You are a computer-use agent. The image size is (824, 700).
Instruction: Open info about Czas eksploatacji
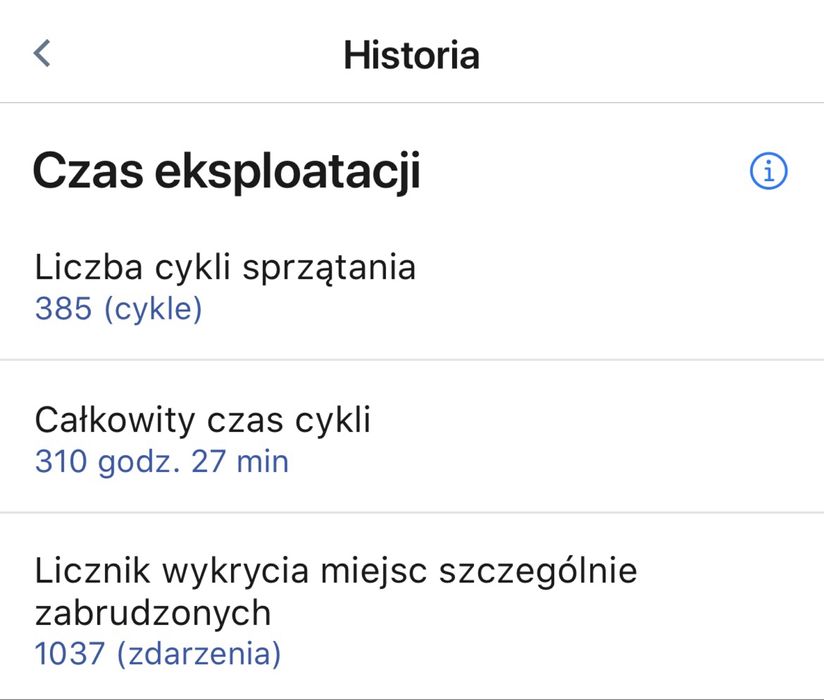point(768,172)
